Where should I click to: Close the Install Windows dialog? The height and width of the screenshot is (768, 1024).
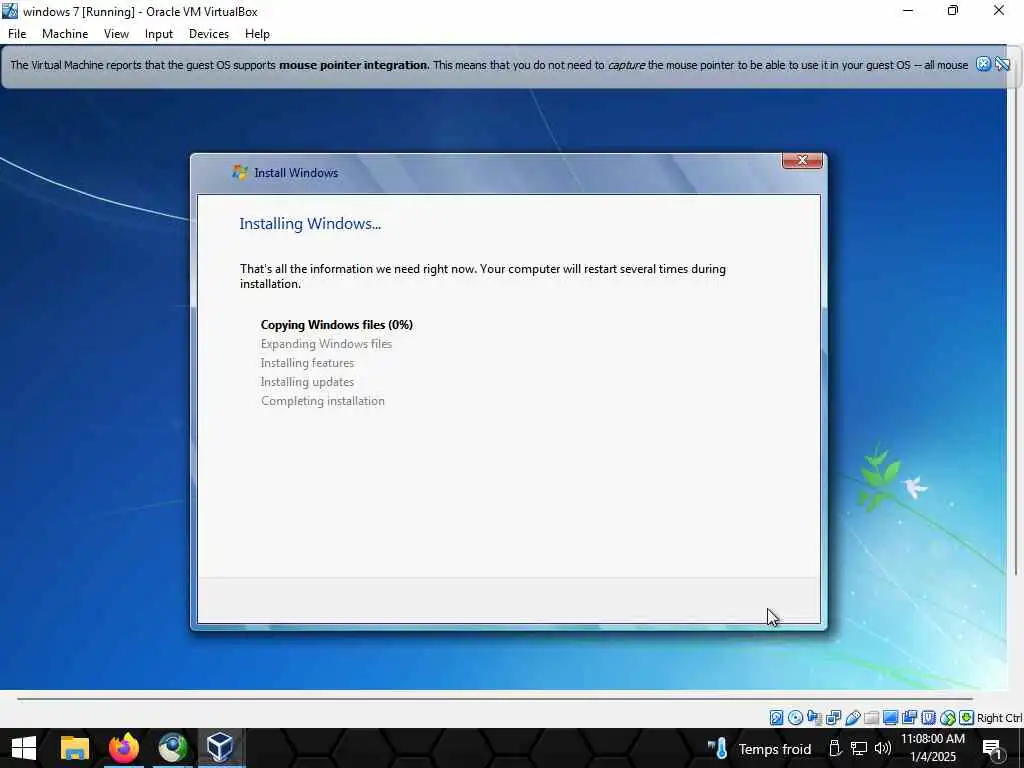click(802, 160)
